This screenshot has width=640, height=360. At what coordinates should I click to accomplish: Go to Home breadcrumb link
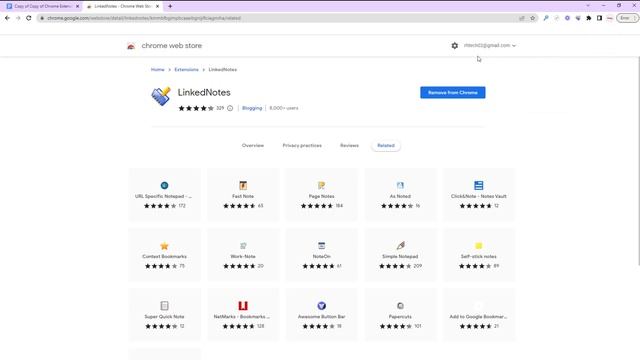158,70
